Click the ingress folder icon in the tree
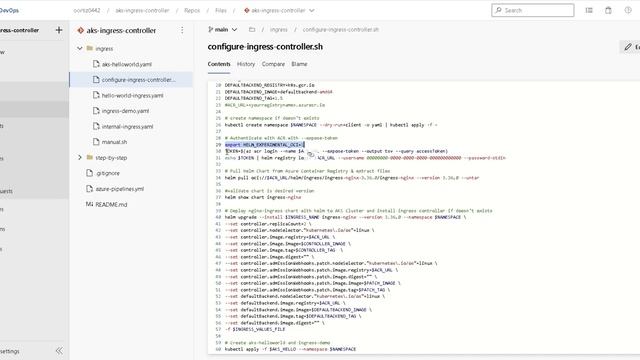640x360 pixels. point(90,48)
